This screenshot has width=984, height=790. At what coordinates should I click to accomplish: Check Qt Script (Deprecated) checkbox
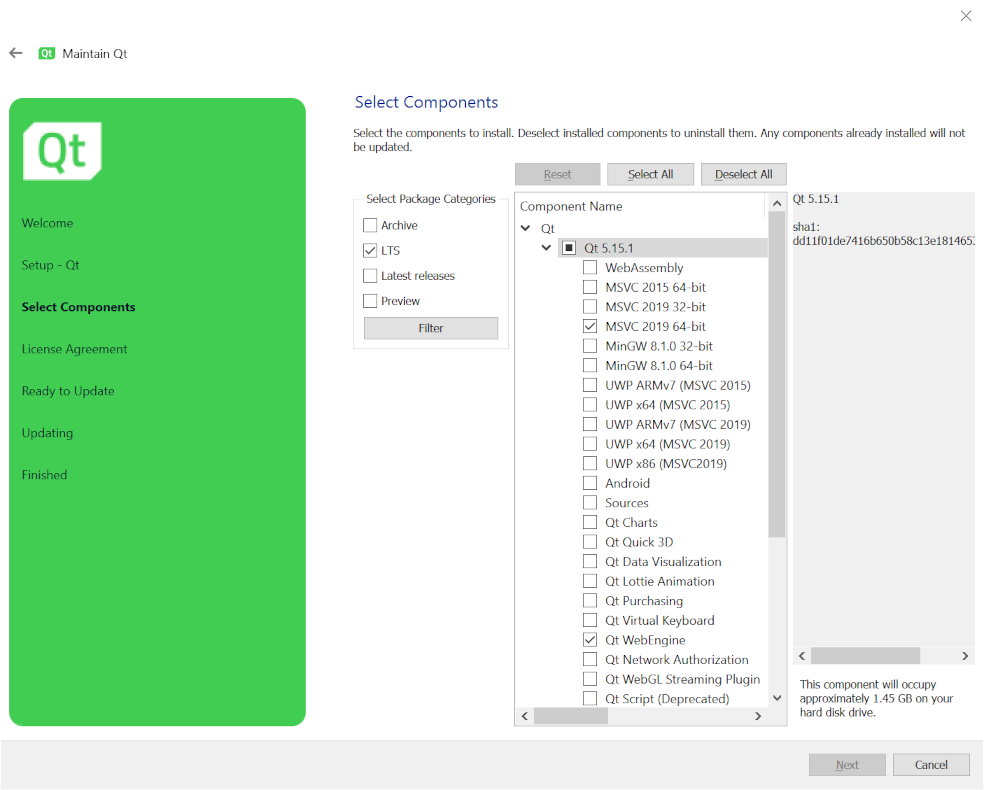[x=590, y=698]
